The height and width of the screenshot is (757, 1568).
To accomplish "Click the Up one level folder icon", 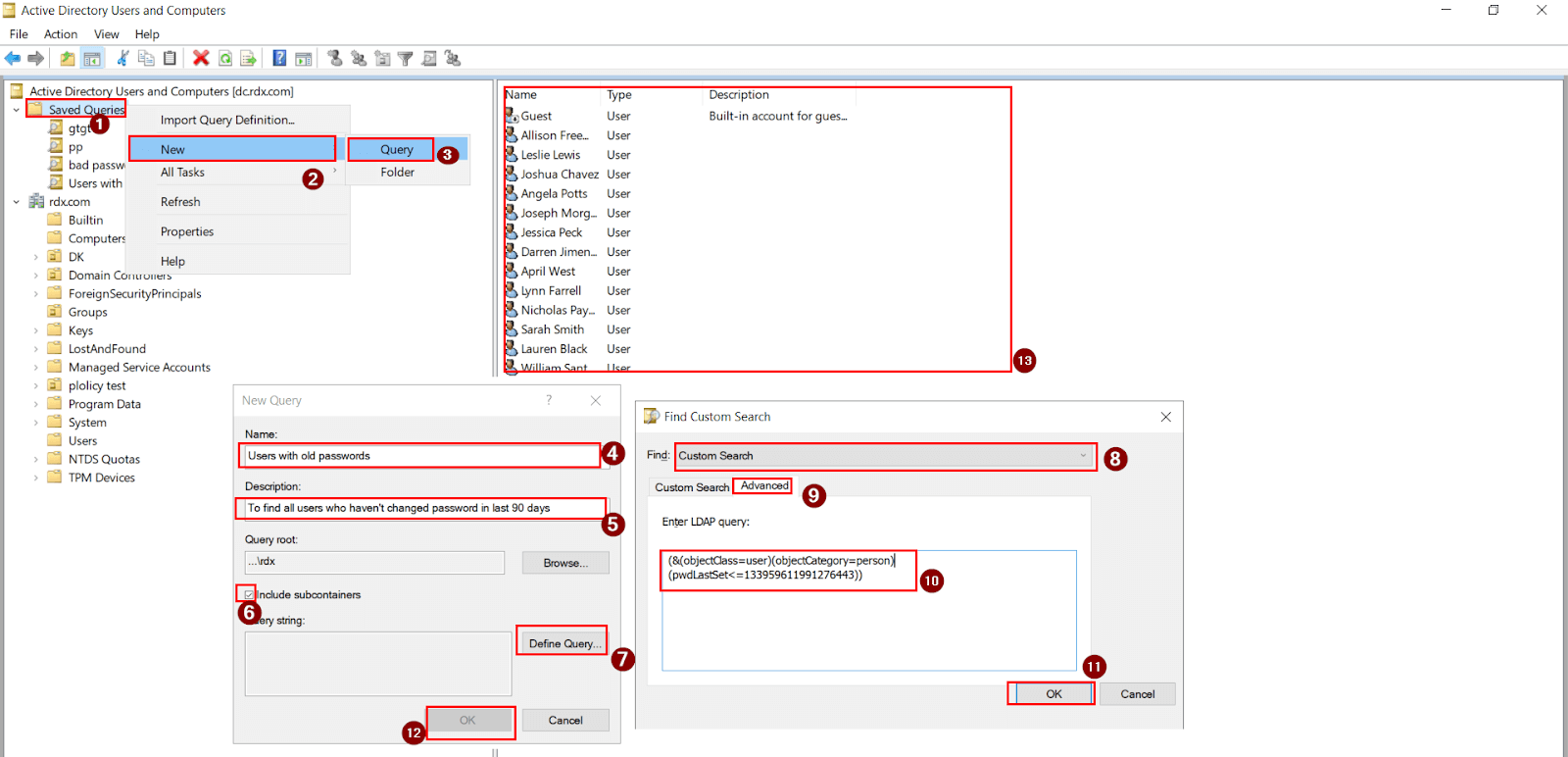I will click(x=67, y=59).
